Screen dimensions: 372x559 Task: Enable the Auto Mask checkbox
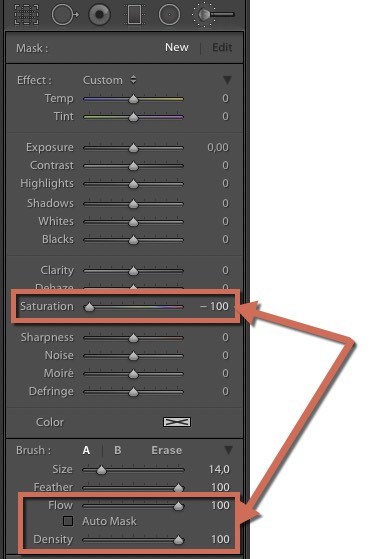coord(68,521)
